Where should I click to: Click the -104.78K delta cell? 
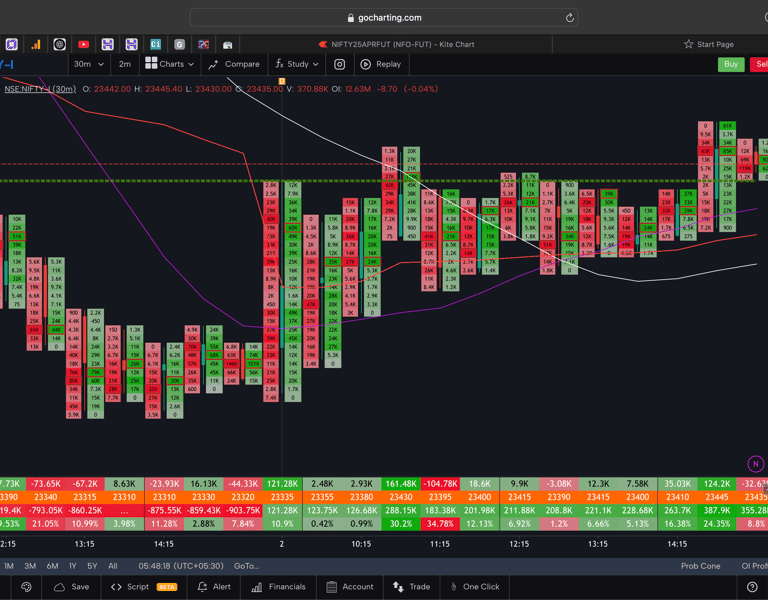pyautogui.click(x=440, y=484)
